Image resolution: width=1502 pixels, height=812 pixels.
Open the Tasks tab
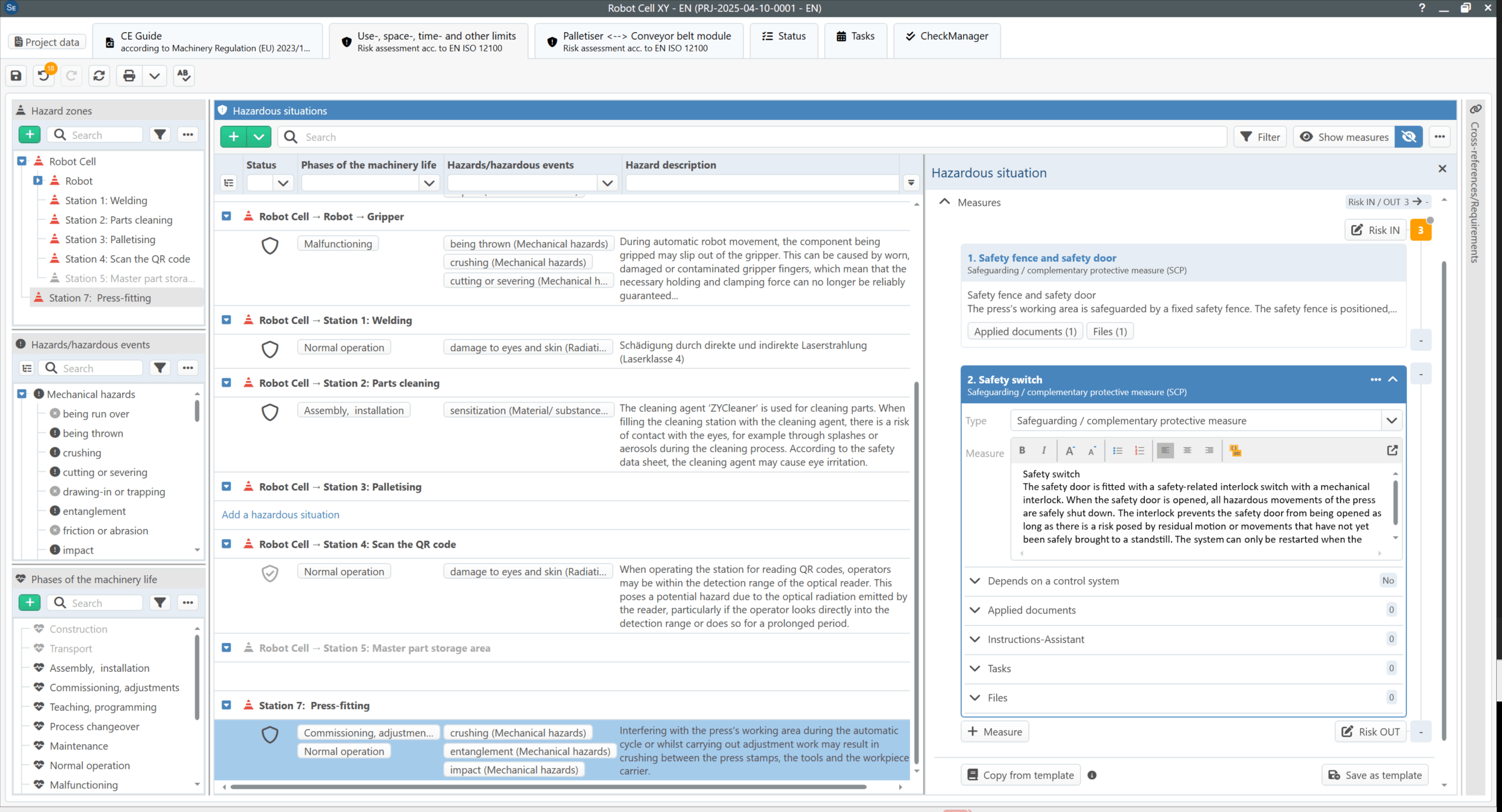[x=855, y=36]
